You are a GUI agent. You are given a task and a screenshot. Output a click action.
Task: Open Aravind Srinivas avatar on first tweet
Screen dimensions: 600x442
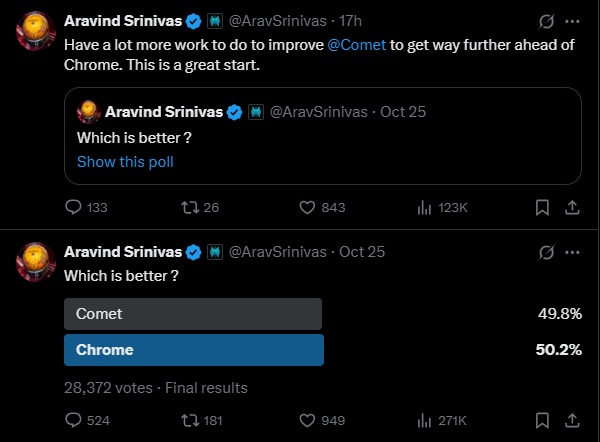tap(34, 33)
